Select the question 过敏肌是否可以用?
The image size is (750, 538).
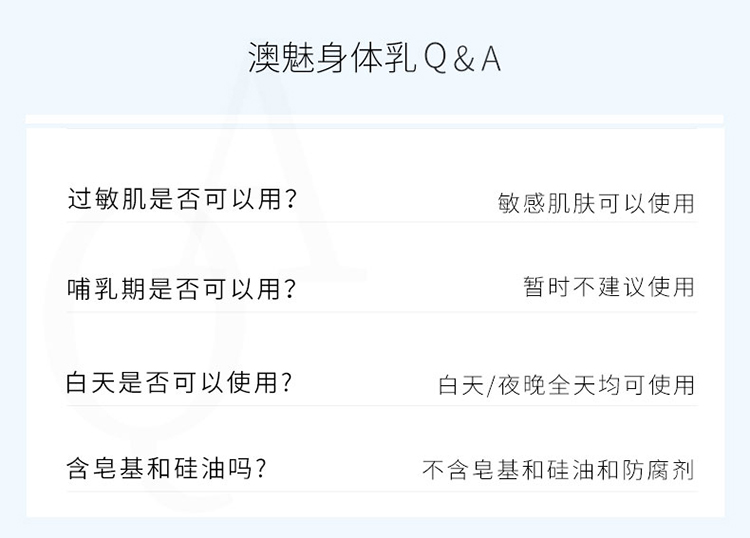(182, 198)
